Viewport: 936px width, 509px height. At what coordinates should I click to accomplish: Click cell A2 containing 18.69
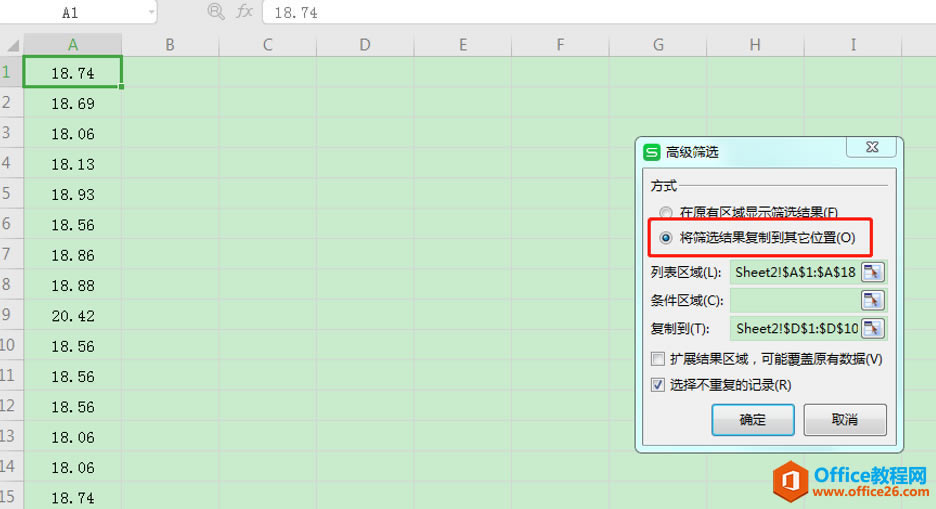(x=73, y=103)
